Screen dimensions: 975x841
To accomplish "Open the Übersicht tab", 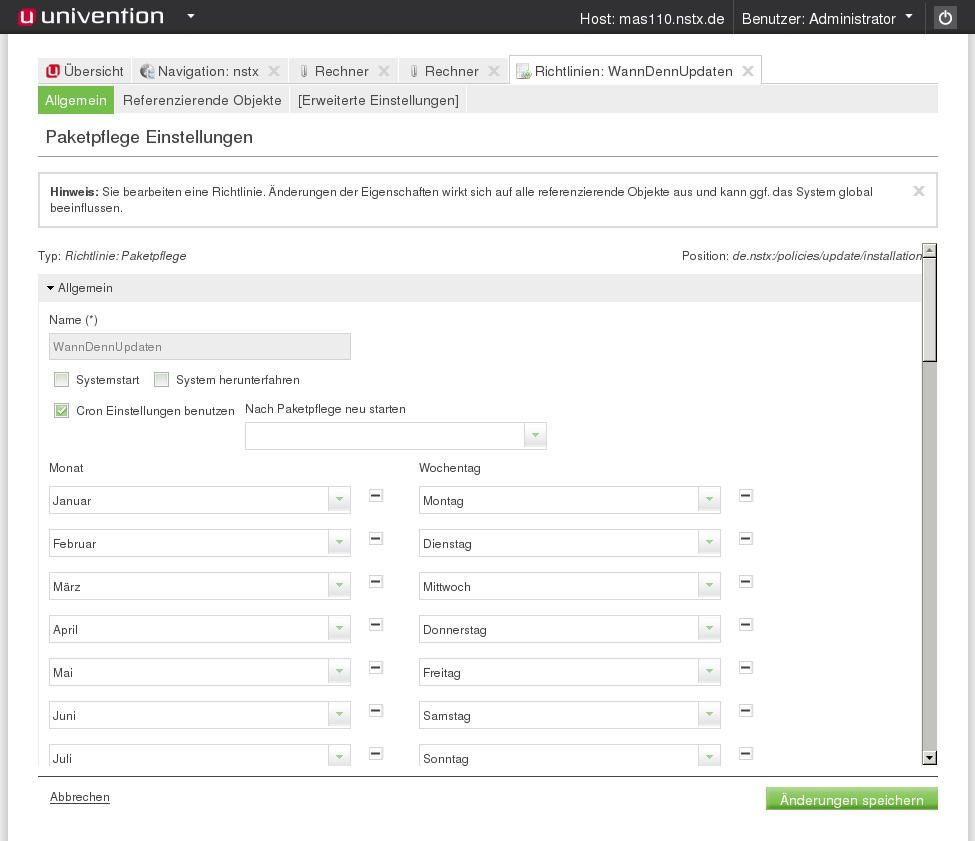I will [85, 71].
